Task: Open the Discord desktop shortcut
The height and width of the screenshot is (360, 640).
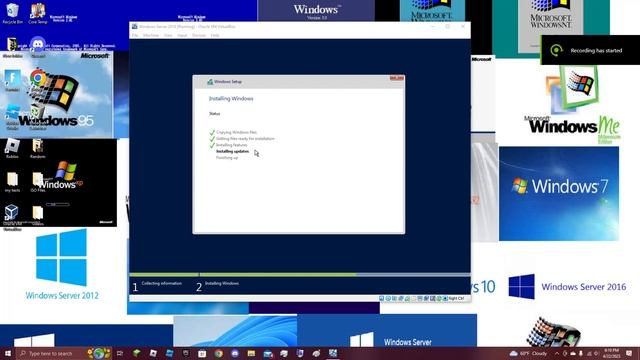Action: (38, 46)
